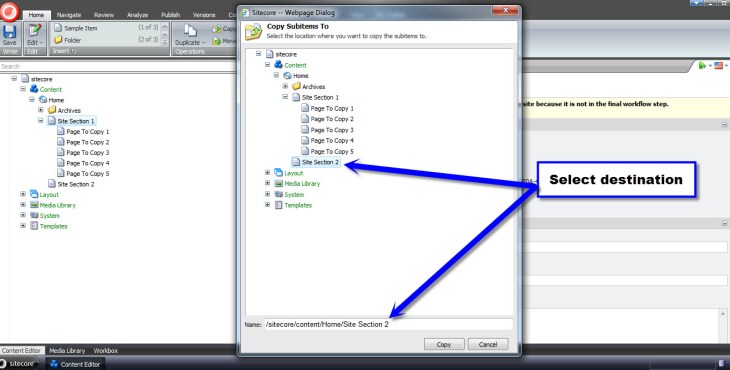Expand Layout in background tree
The width and height of the screenshot is (730, 370).
(23, 194)
